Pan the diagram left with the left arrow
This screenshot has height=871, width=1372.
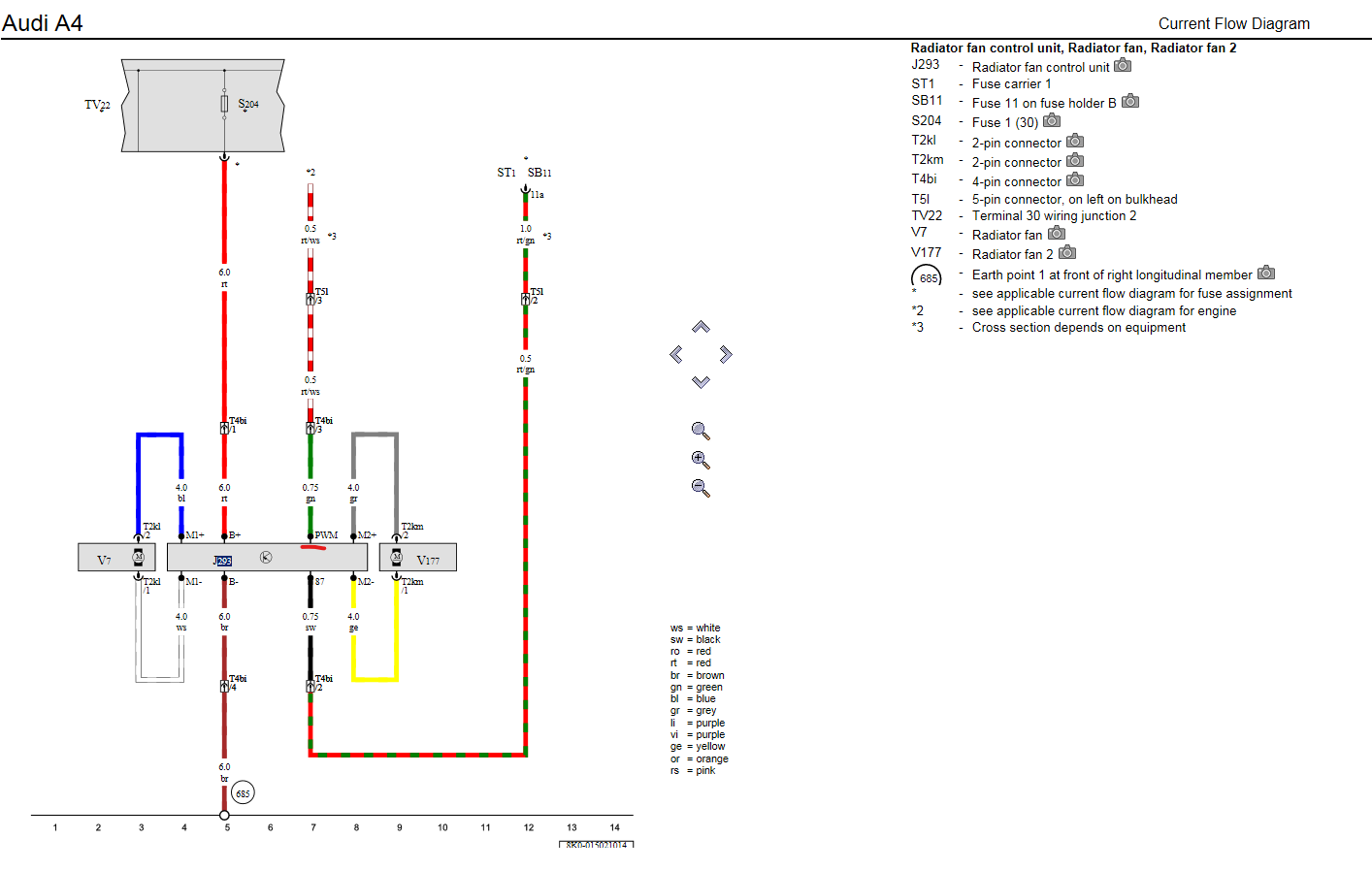676,355
